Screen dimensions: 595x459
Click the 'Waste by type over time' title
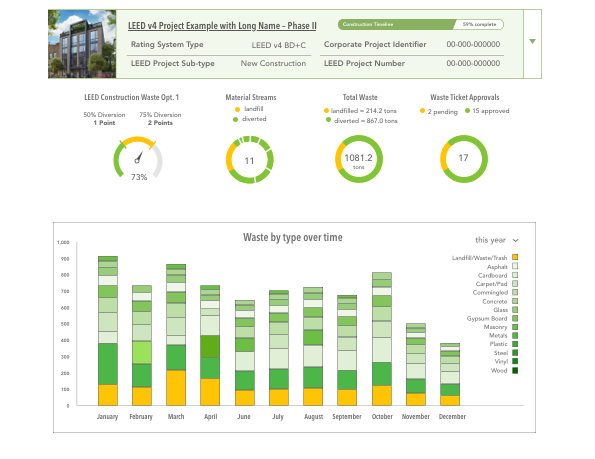(x=293, y=237)
